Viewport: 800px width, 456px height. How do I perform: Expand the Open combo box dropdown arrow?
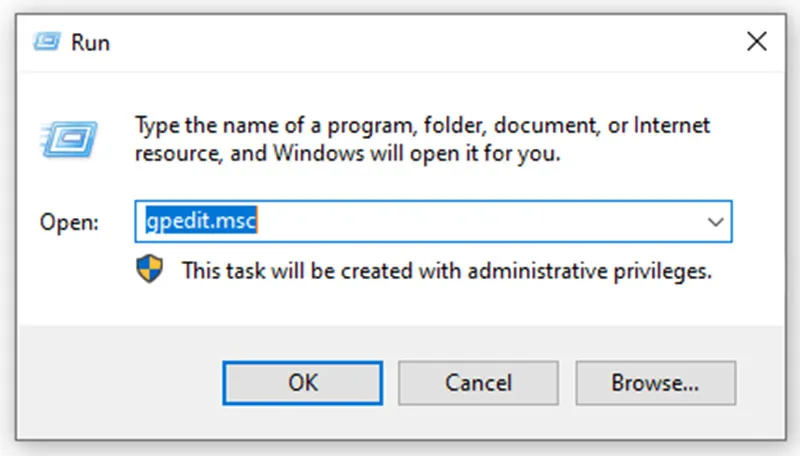(x=715, y=222)
